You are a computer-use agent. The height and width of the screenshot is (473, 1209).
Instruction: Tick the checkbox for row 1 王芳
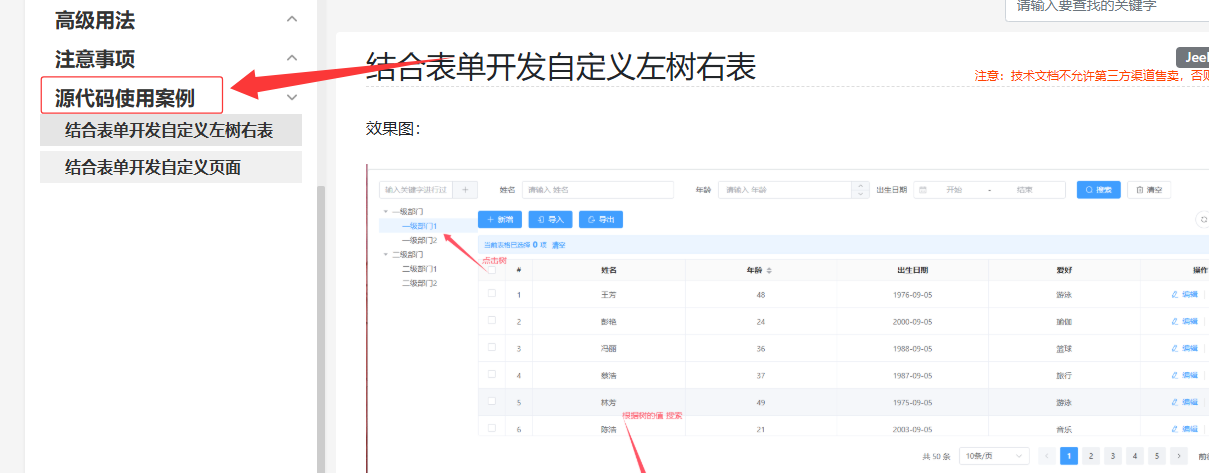491,294
